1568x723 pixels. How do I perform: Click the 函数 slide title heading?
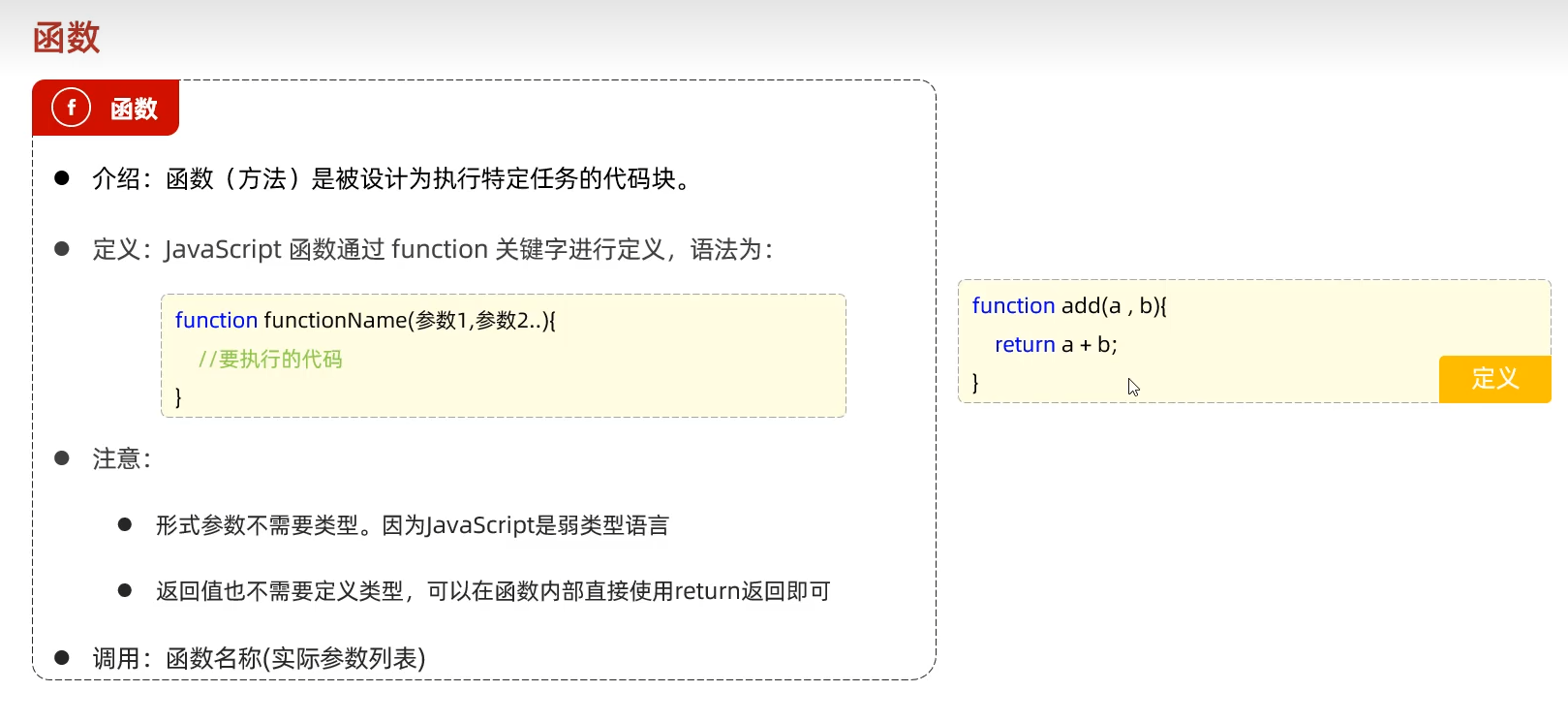[x=66, y=38]
